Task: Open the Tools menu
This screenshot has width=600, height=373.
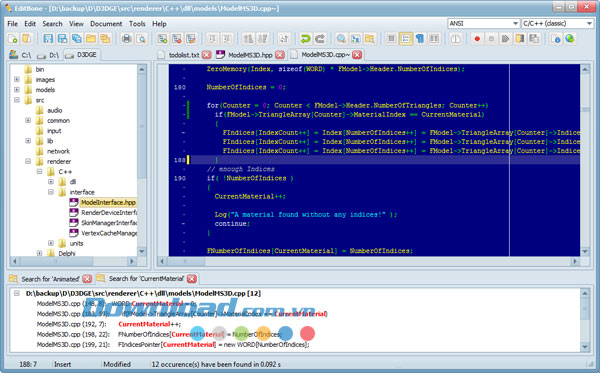Action: tap(137, 24)
